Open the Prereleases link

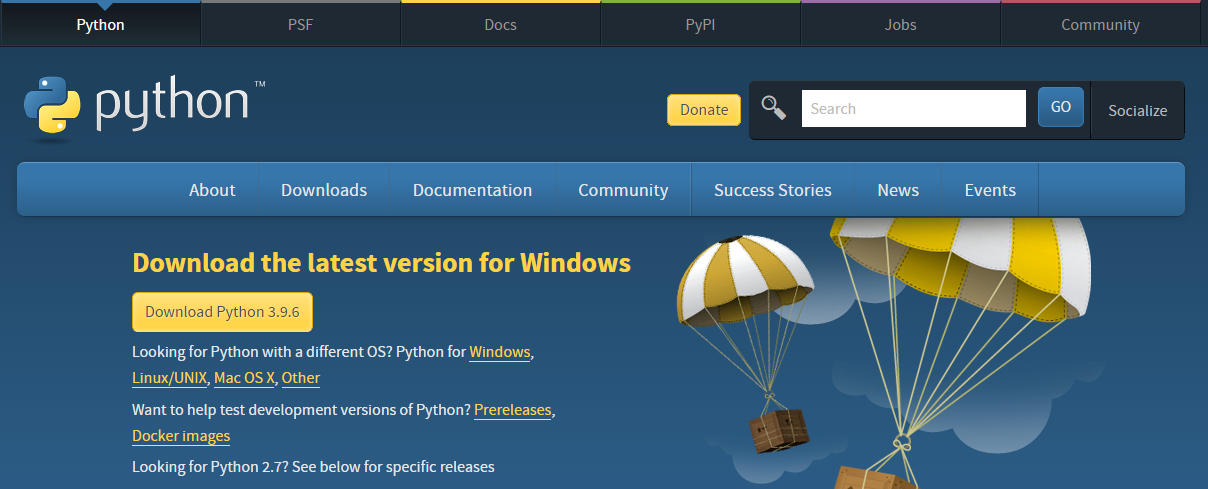point(513,410)
